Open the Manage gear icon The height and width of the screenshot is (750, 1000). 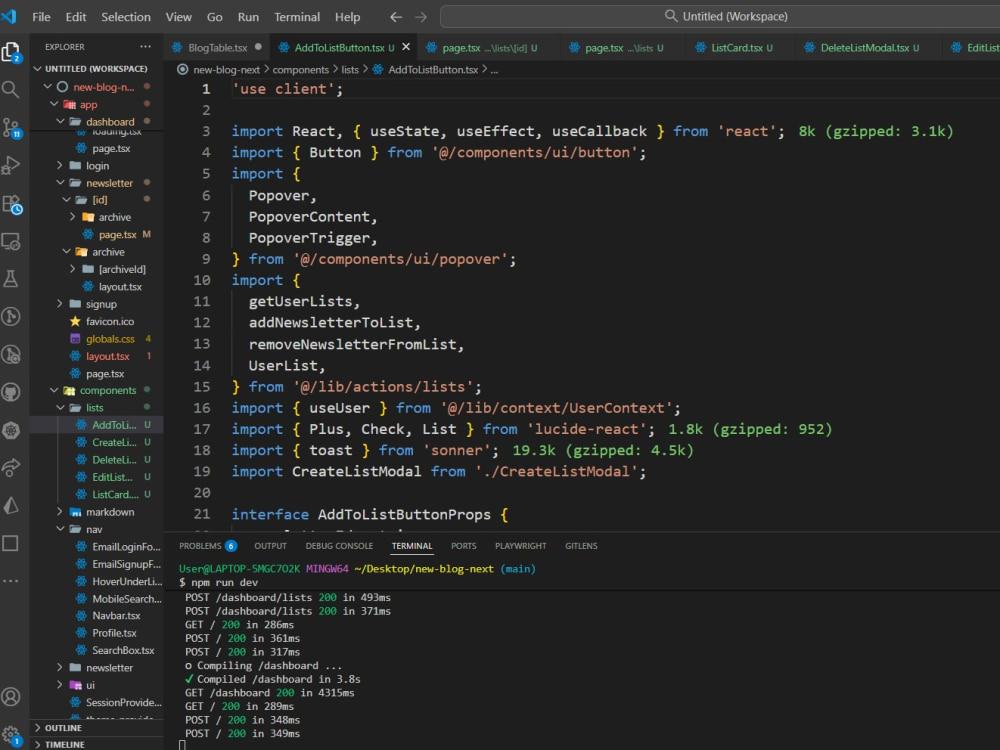click(x=11, y=735)
